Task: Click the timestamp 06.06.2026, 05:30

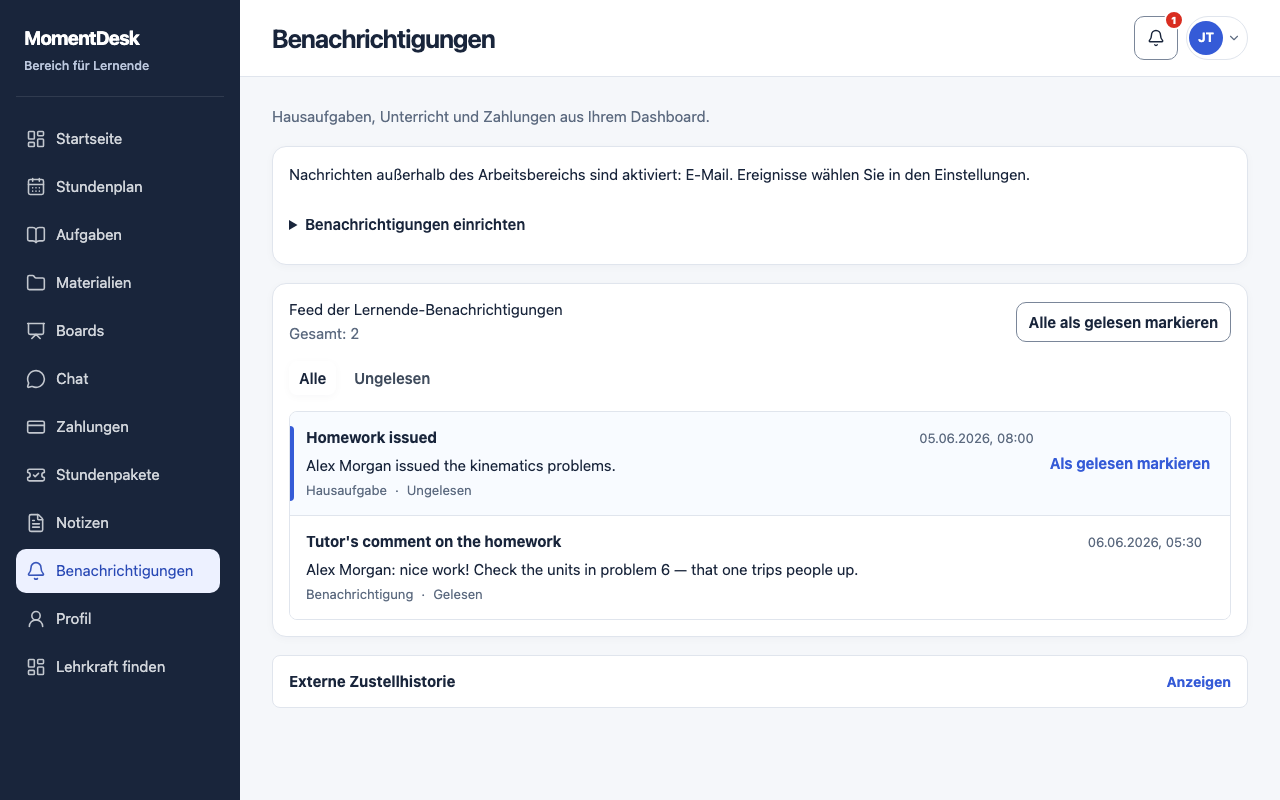Action: coord(1145,542)
